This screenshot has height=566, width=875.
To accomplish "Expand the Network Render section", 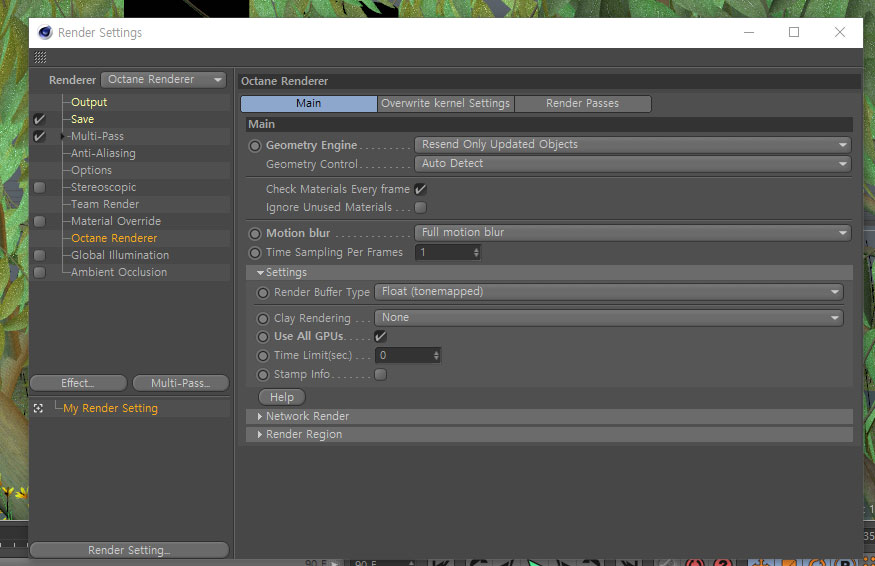I will pos(307,416).
